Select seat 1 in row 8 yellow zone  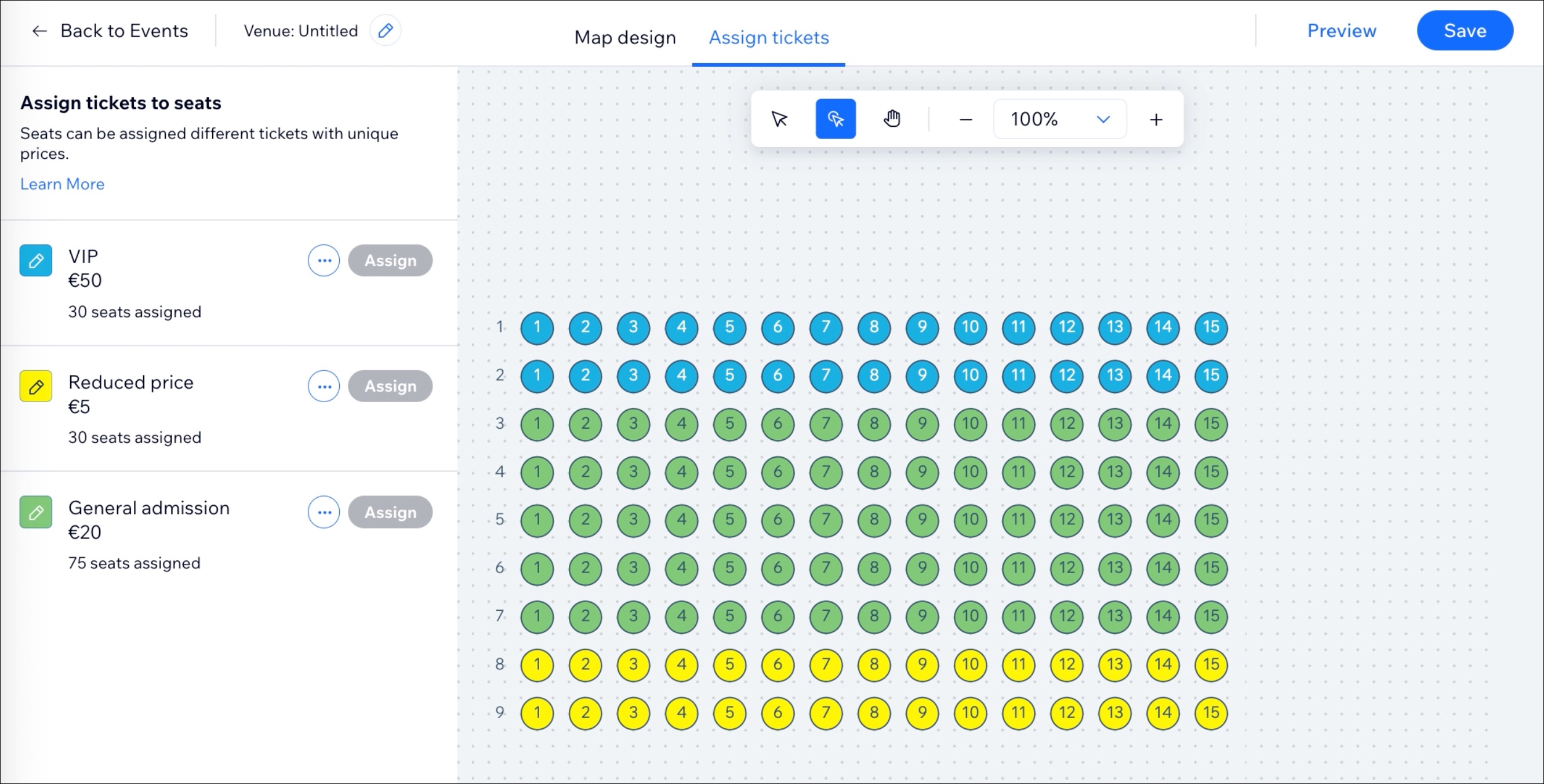click(536, 664)
